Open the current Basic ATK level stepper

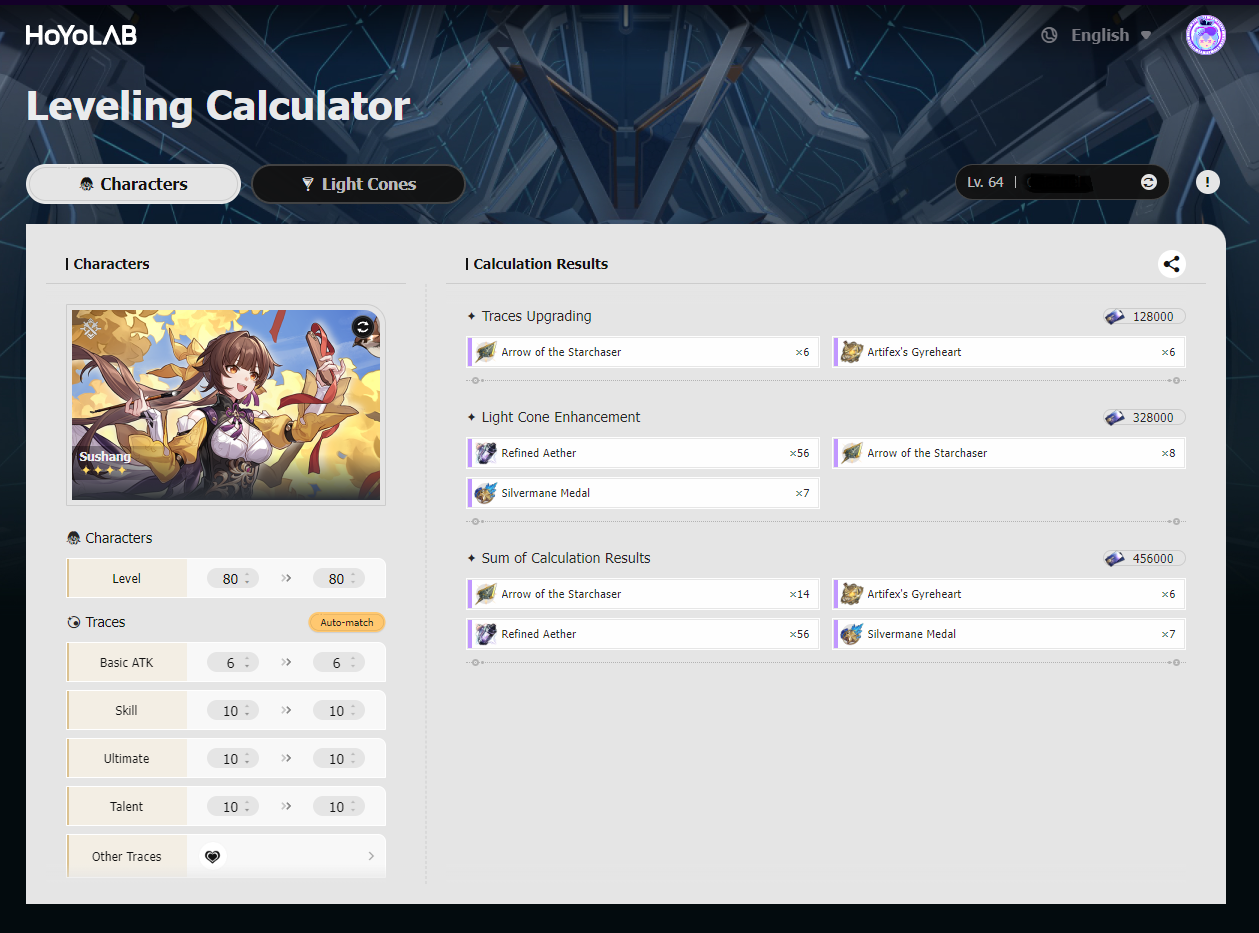pyautogui.click(x=233, y=663)
